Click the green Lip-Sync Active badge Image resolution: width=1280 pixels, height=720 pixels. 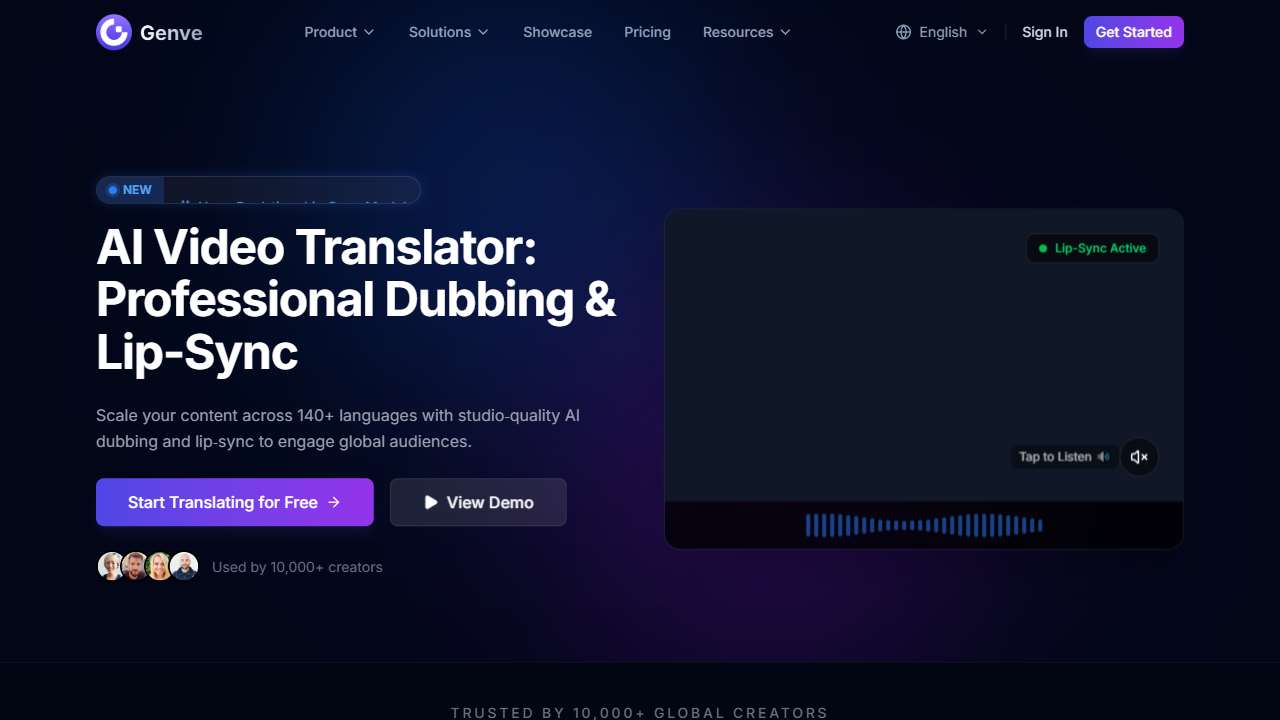(x=1092, y=248)
